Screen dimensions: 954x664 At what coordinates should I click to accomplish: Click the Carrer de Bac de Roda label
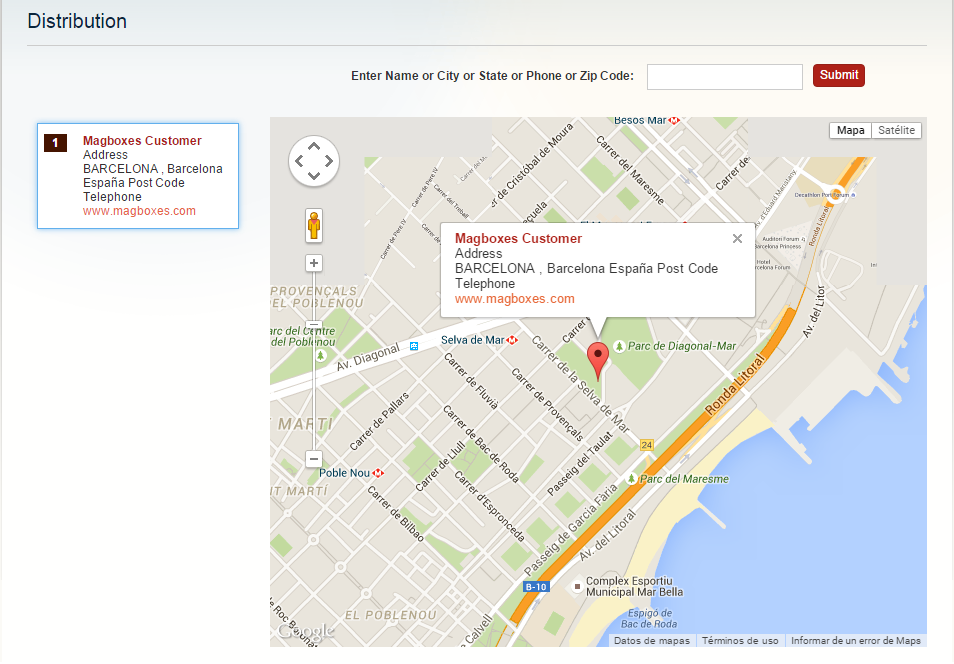pyautogui.click(x=481, y=444)
